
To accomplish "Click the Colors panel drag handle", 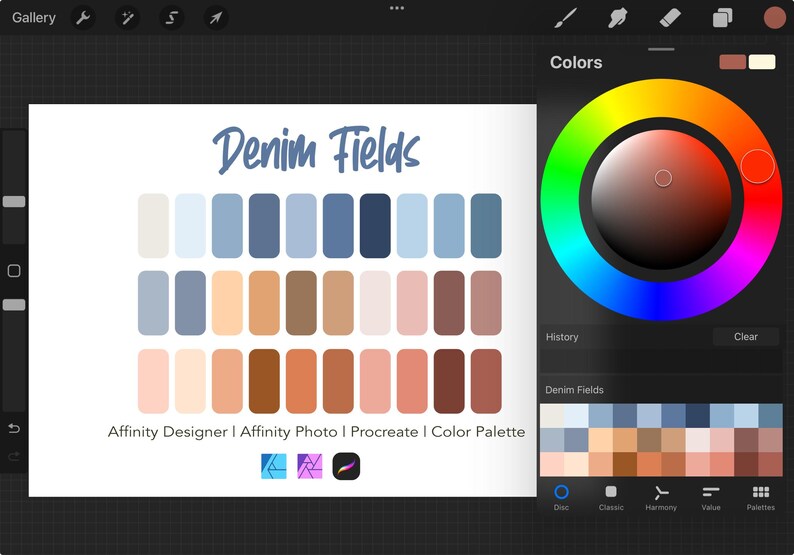I will (661, 49).
